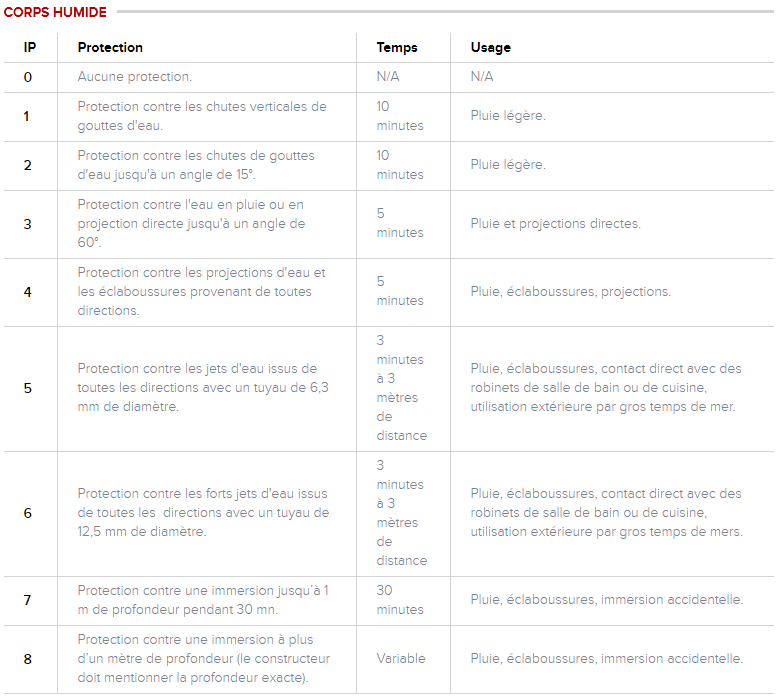This screenshot has height=700, width=780.
Task: Click the 'Variable' time cell
Action: [401, 658]
